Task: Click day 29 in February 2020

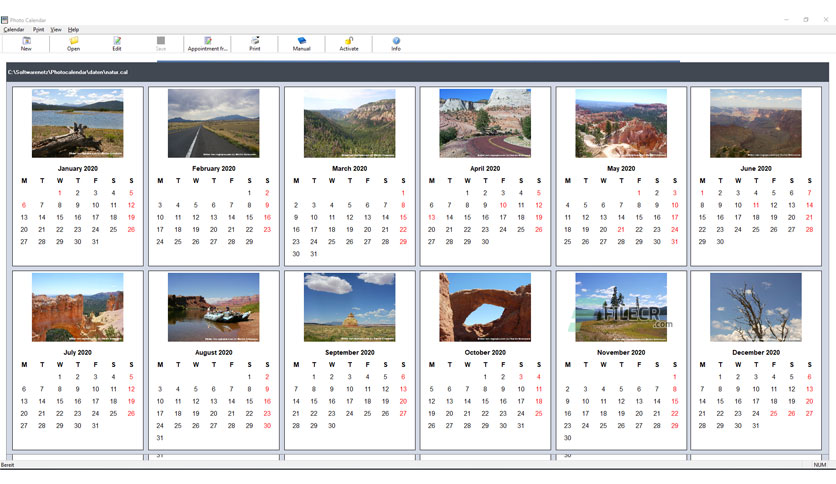Action: pyautogui.click(x=249, y=241)
